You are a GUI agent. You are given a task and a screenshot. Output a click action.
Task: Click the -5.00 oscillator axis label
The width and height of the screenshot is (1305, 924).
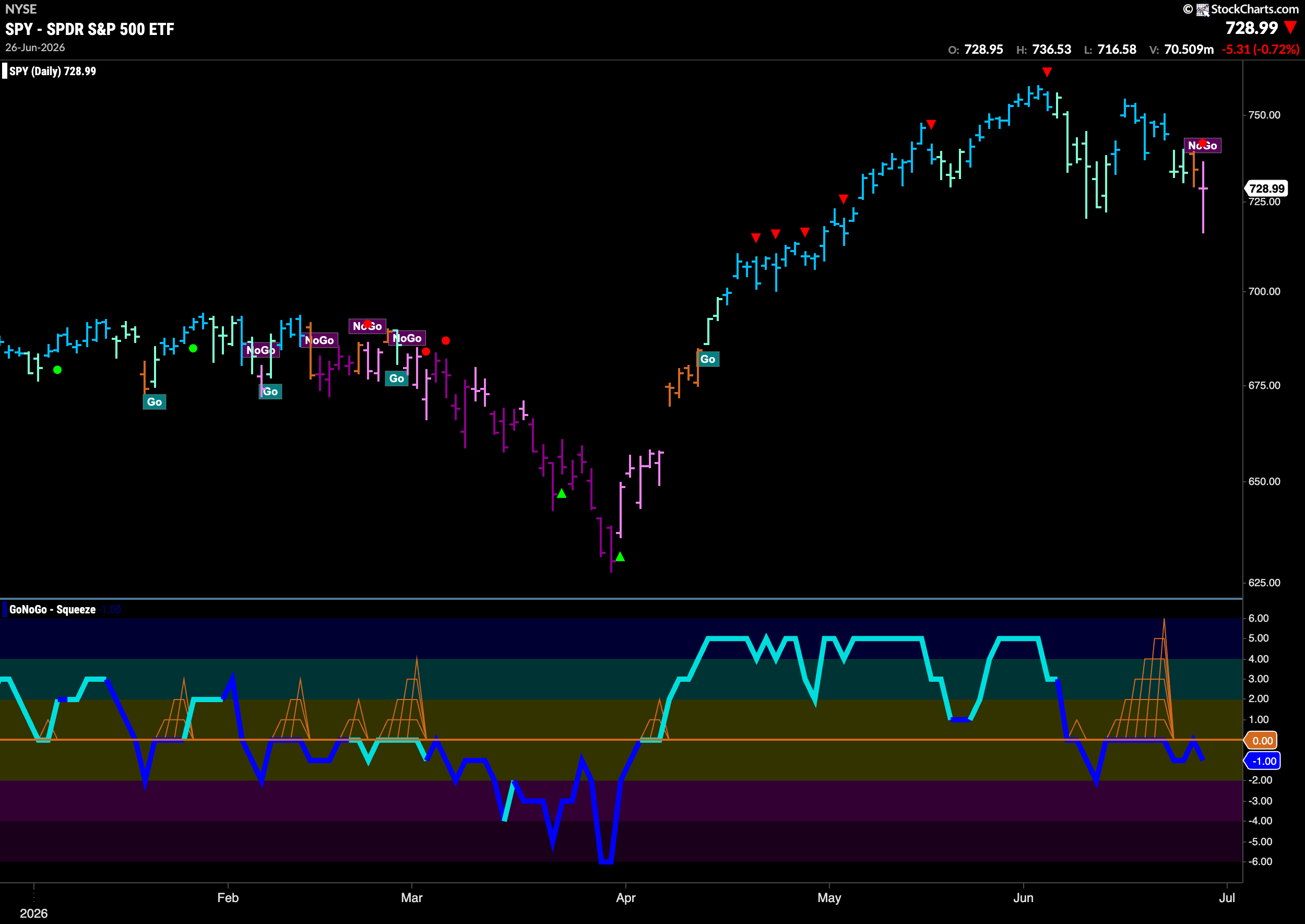pos(1260,842)
